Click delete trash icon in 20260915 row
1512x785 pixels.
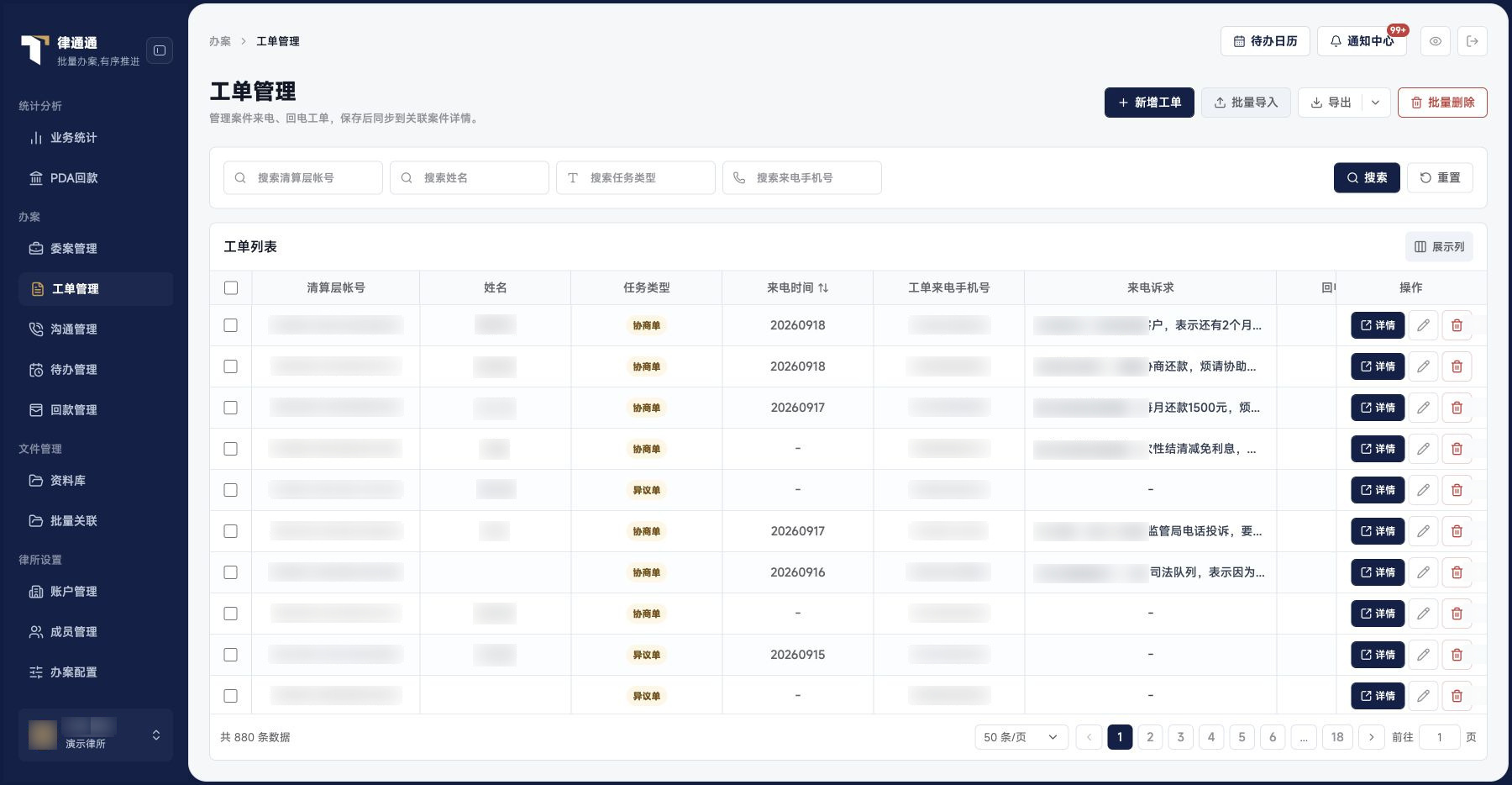1457,655
